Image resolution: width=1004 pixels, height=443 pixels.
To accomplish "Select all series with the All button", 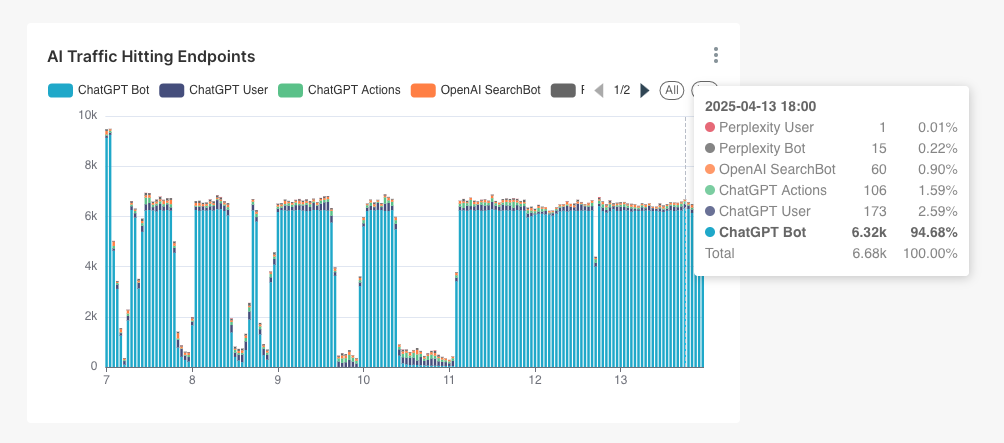I will (671, 90).
